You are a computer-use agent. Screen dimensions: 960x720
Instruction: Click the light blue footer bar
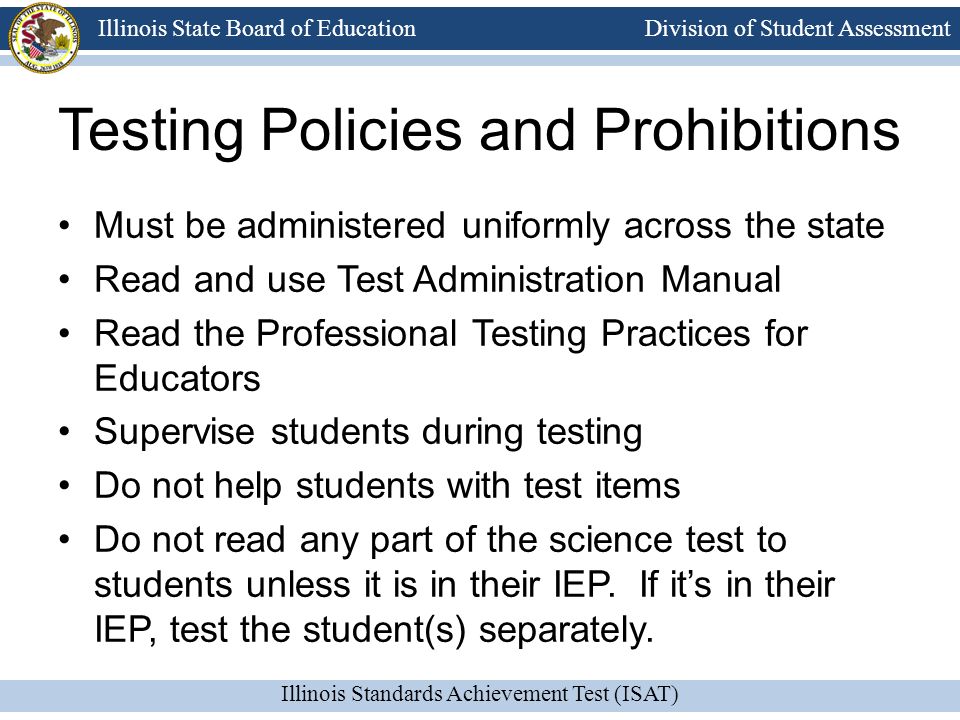pos(480,695)
